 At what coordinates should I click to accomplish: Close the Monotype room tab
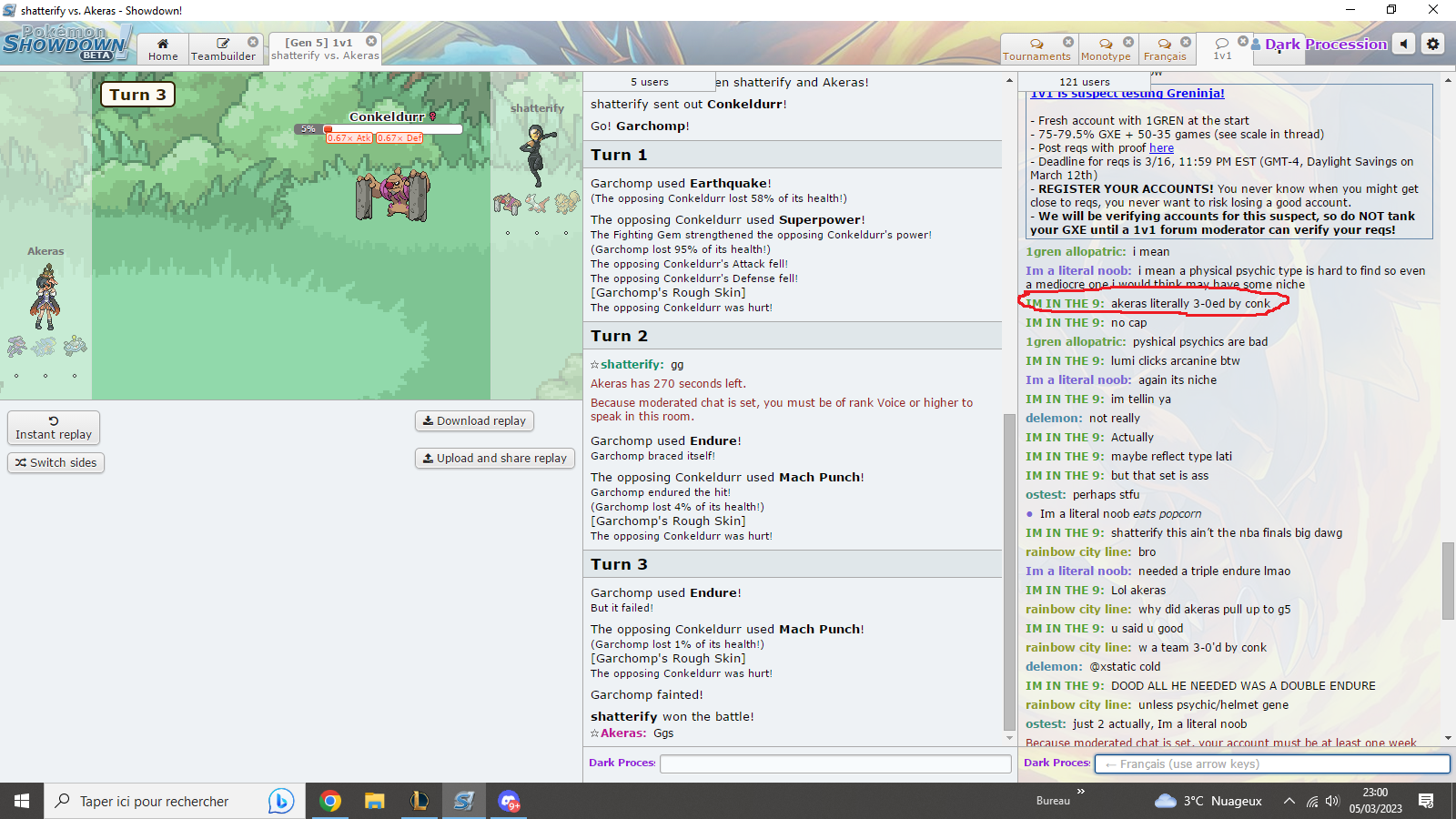pyautogui.click(x=1128, y=42)
